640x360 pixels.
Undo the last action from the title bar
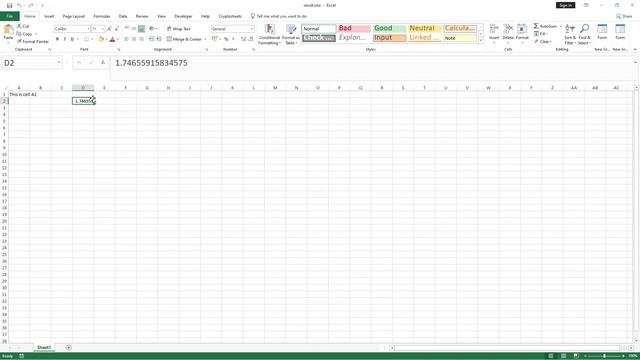coord(19,5)
